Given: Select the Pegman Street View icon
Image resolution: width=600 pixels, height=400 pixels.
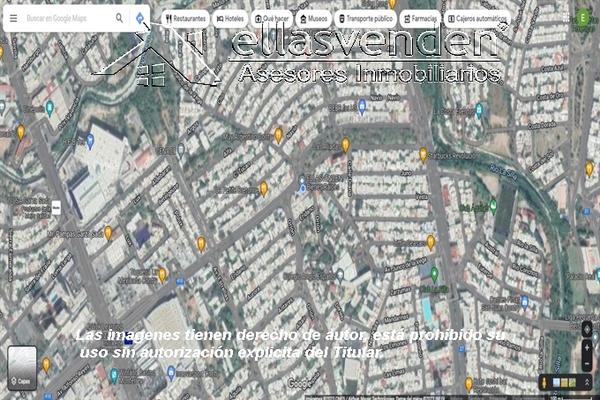Looking at the screenshot, I should click(x=545, y=382).
